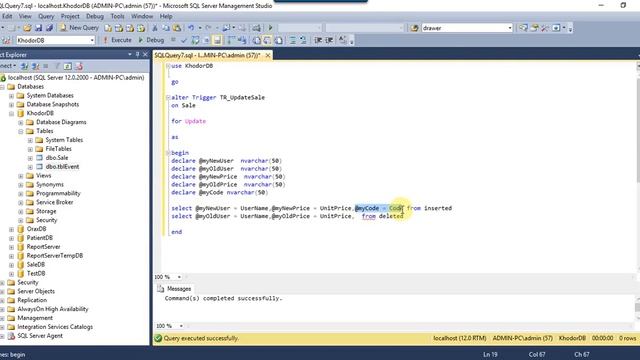640x360 pixels.
Task: Toggle Results to Text button
Action: click(256, 40)
